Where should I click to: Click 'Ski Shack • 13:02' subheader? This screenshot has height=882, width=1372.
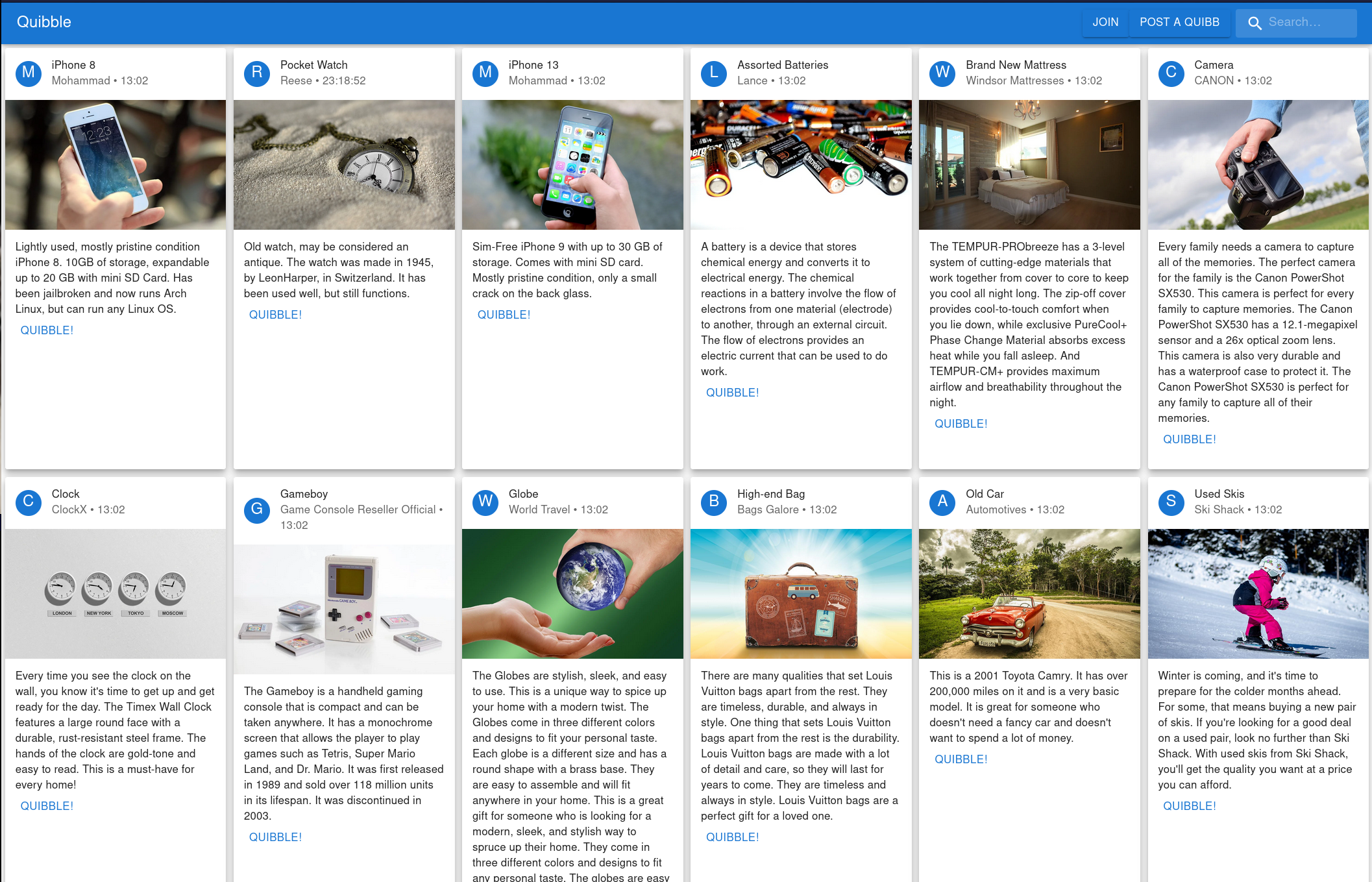pyautogui.click(x=1238, y=509)
